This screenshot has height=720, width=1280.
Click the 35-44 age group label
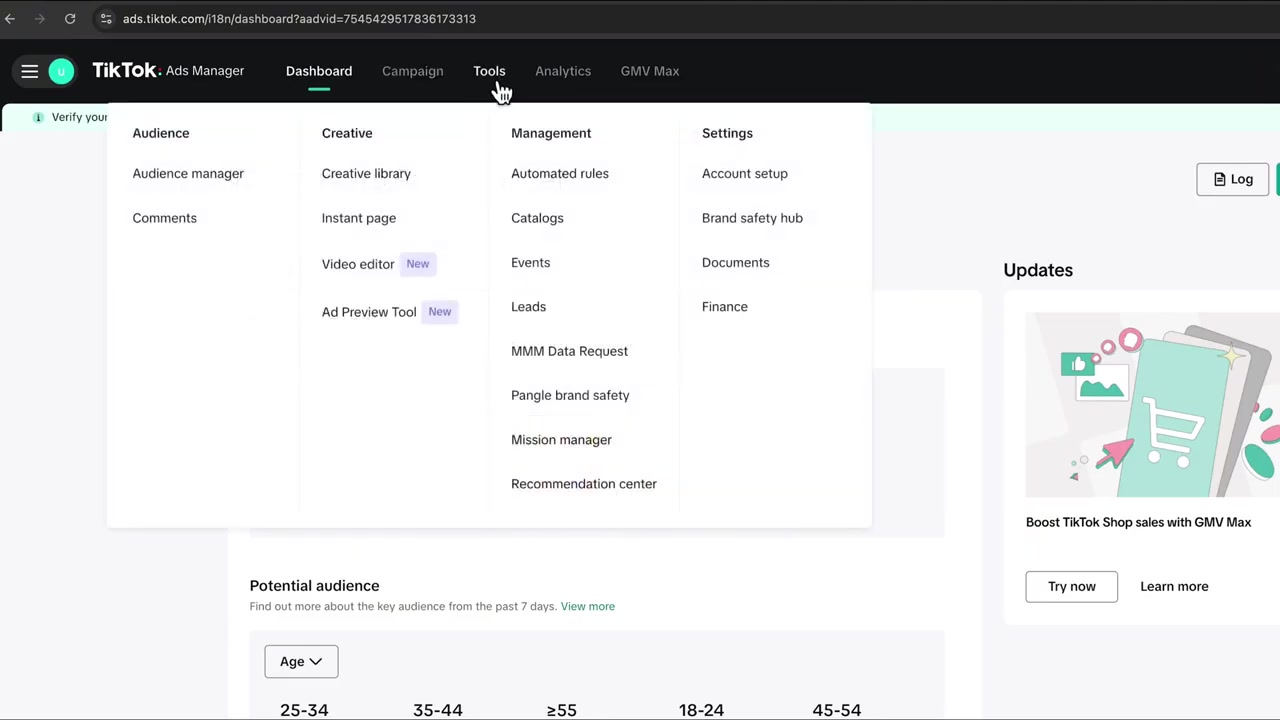click(438, 710)
